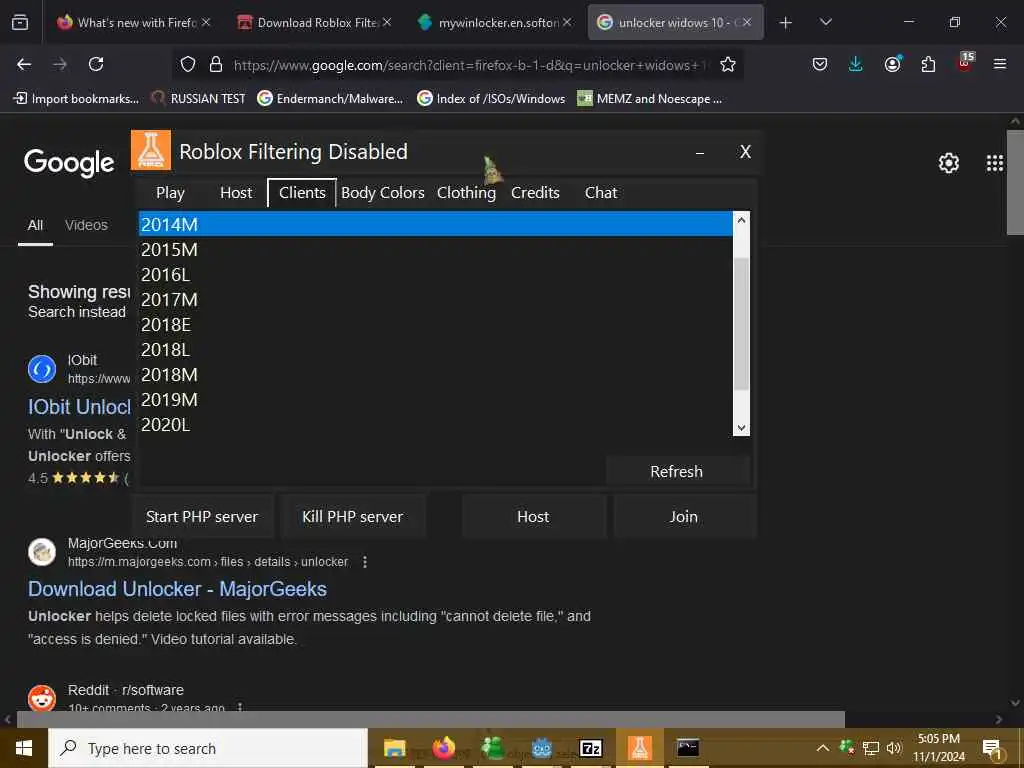The width and height of the screenshot is (1024, 768).
Task: Open the Index of /ISOs/Windows bookmark
Action: (x=491, y=99)
